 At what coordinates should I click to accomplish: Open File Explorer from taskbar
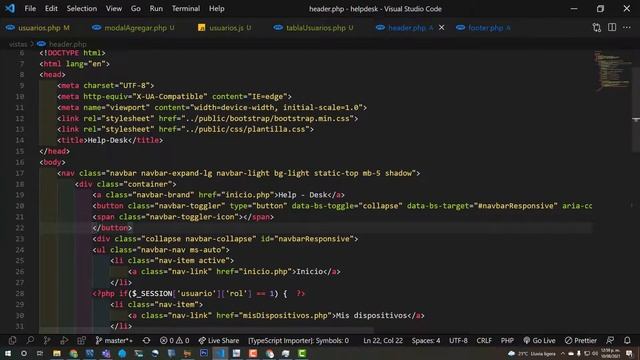tap(57, 353)
